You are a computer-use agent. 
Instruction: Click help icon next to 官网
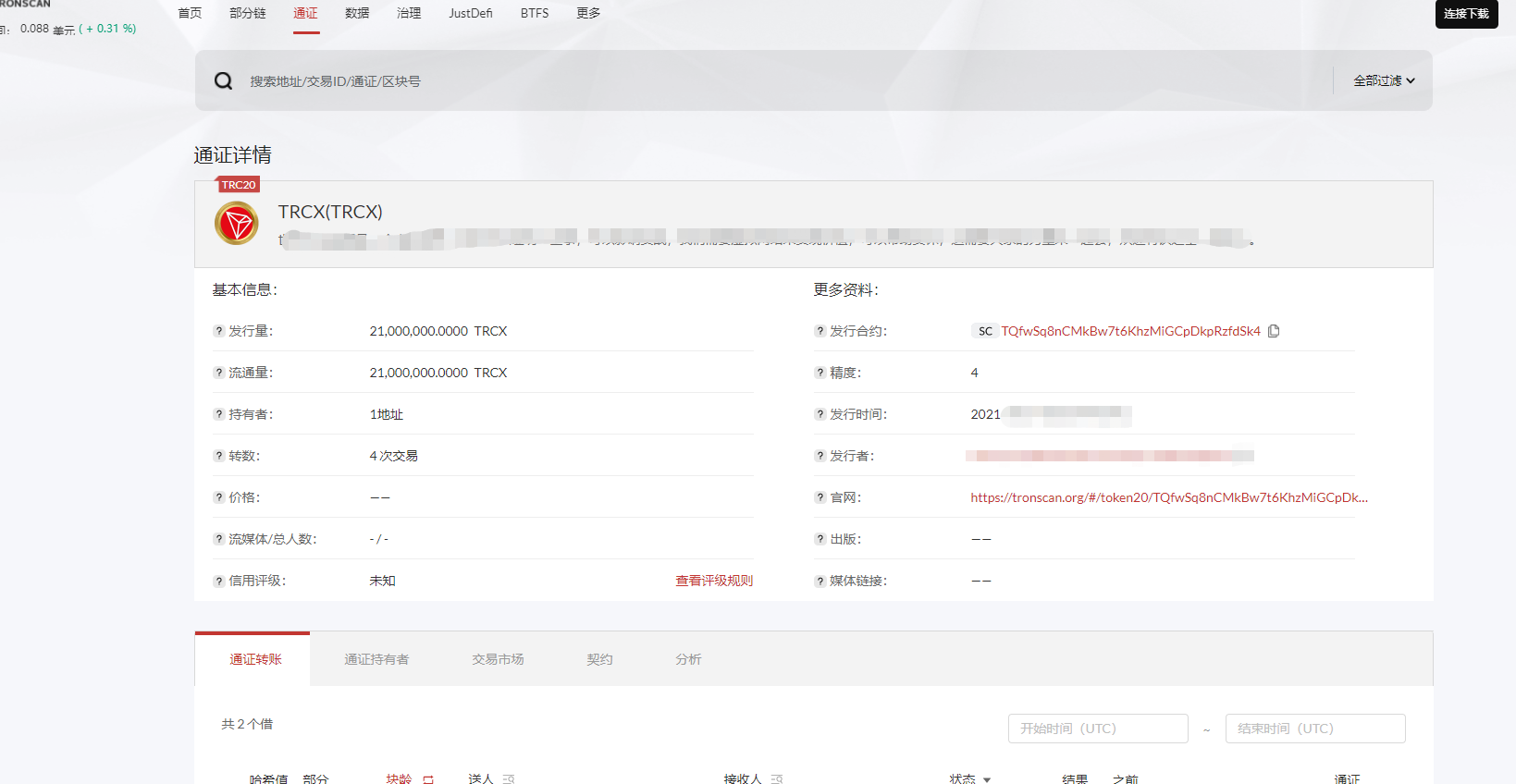pos(820,497)
